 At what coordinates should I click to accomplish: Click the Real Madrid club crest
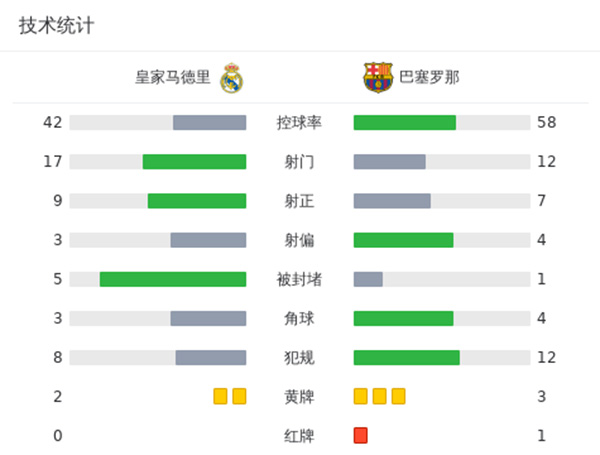[x=232, y=77]
